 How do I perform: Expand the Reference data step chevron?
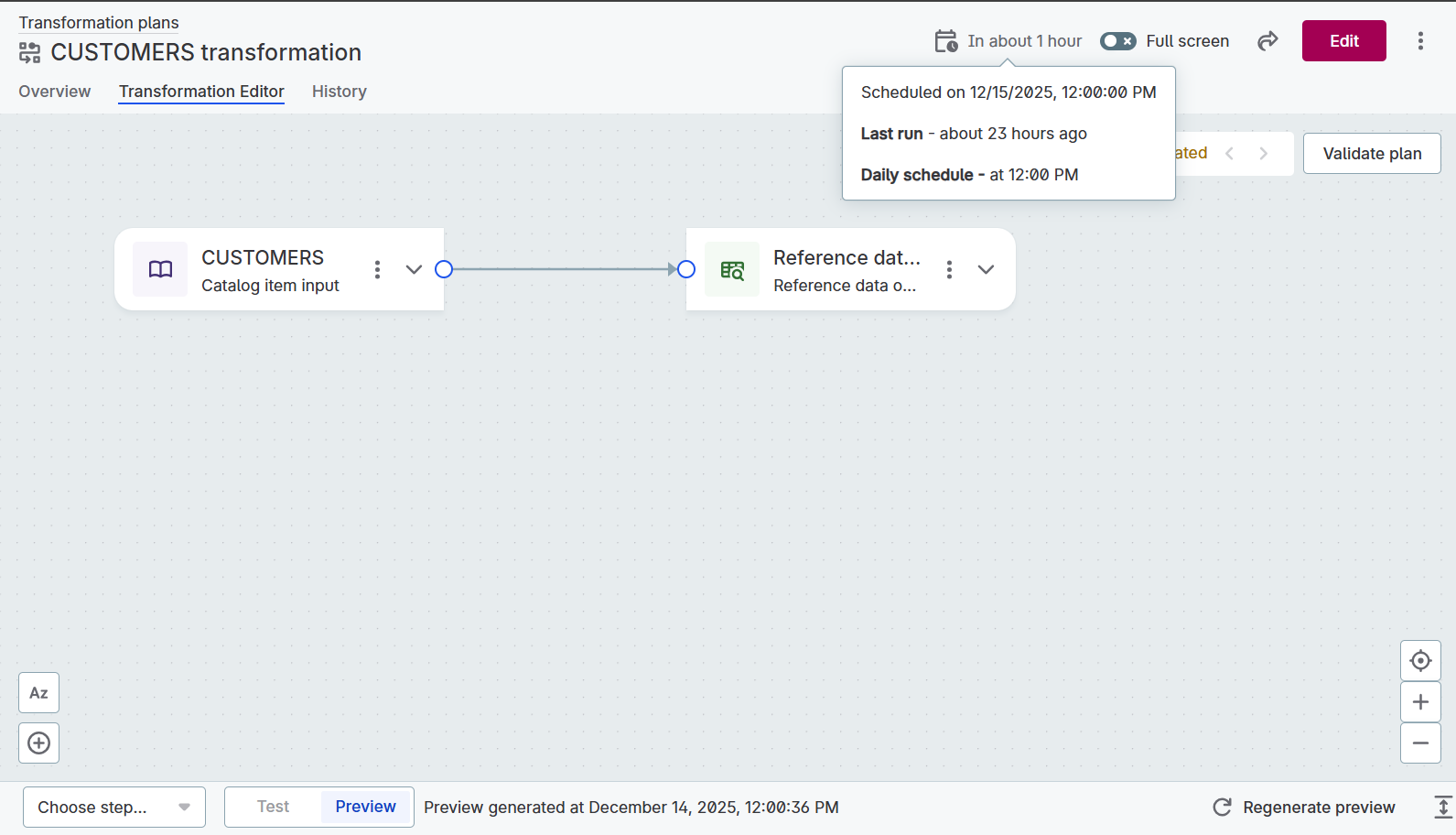point(986,269)
